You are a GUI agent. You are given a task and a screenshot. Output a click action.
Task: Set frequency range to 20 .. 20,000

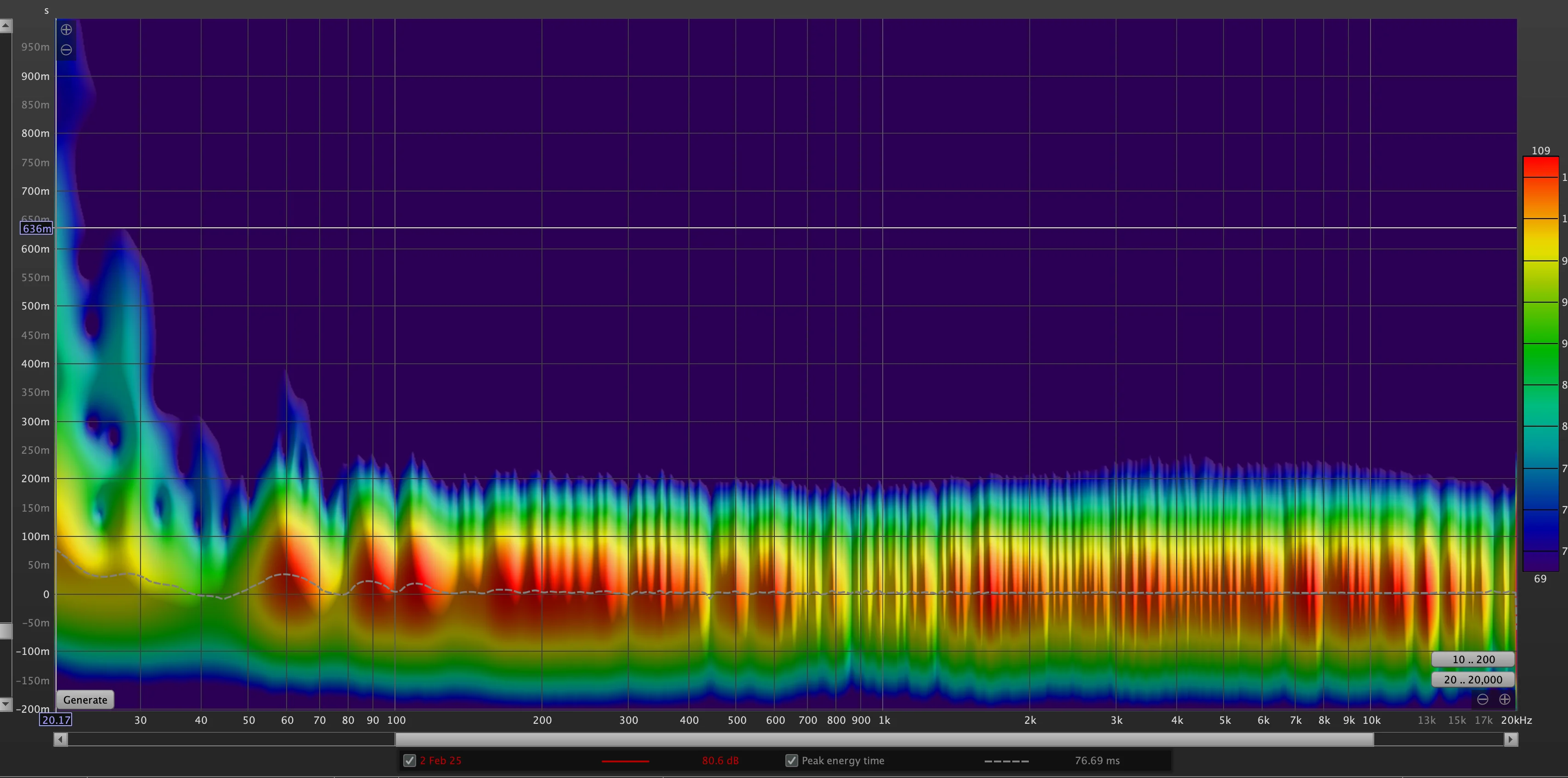[1473, 679]
